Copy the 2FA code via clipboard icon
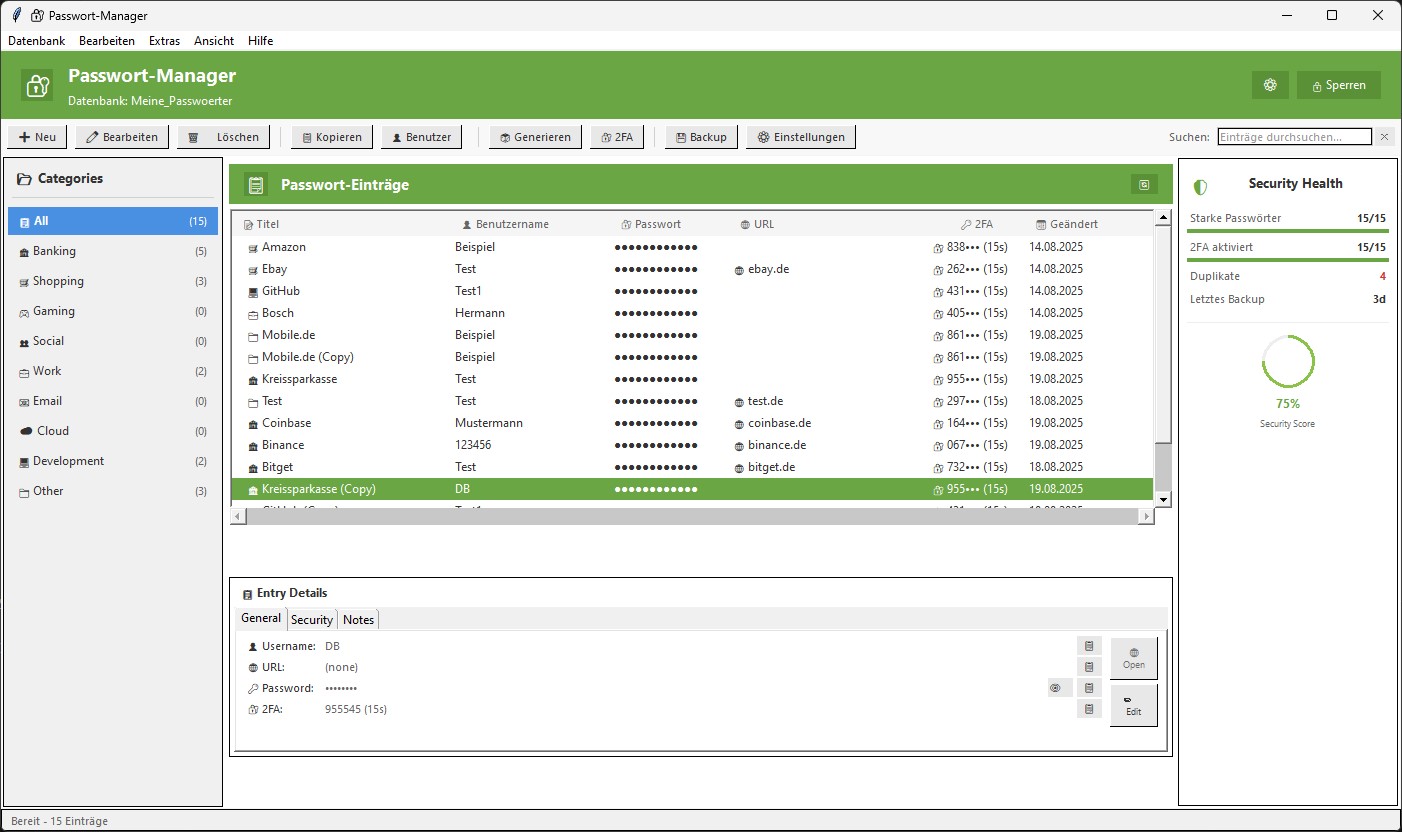This screenshot has width=1402, height=832. coord(1088,708)
